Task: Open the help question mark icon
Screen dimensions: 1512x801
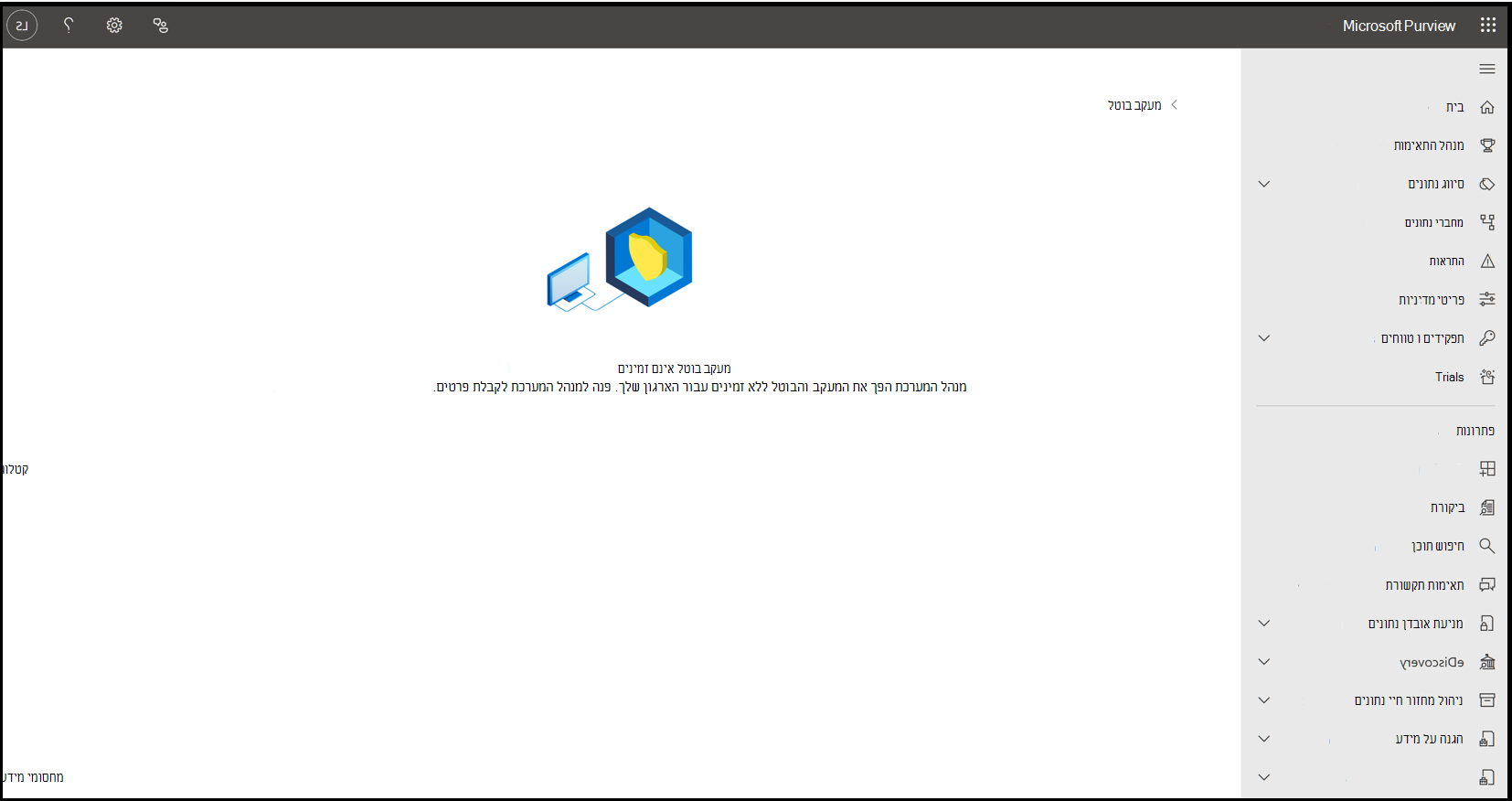Action: (69, 26)
